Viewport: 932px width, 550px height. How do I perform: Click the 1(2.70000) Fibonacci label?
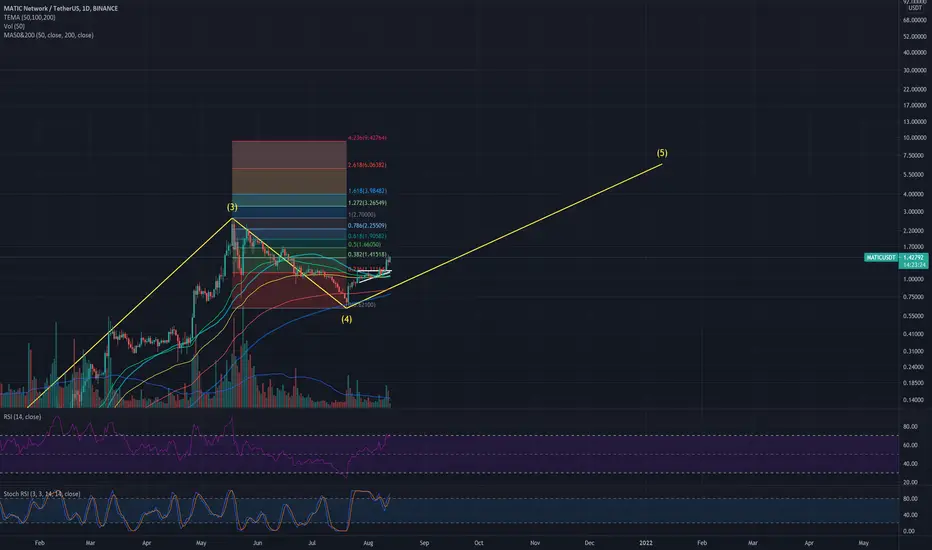(x=362, y=215)
